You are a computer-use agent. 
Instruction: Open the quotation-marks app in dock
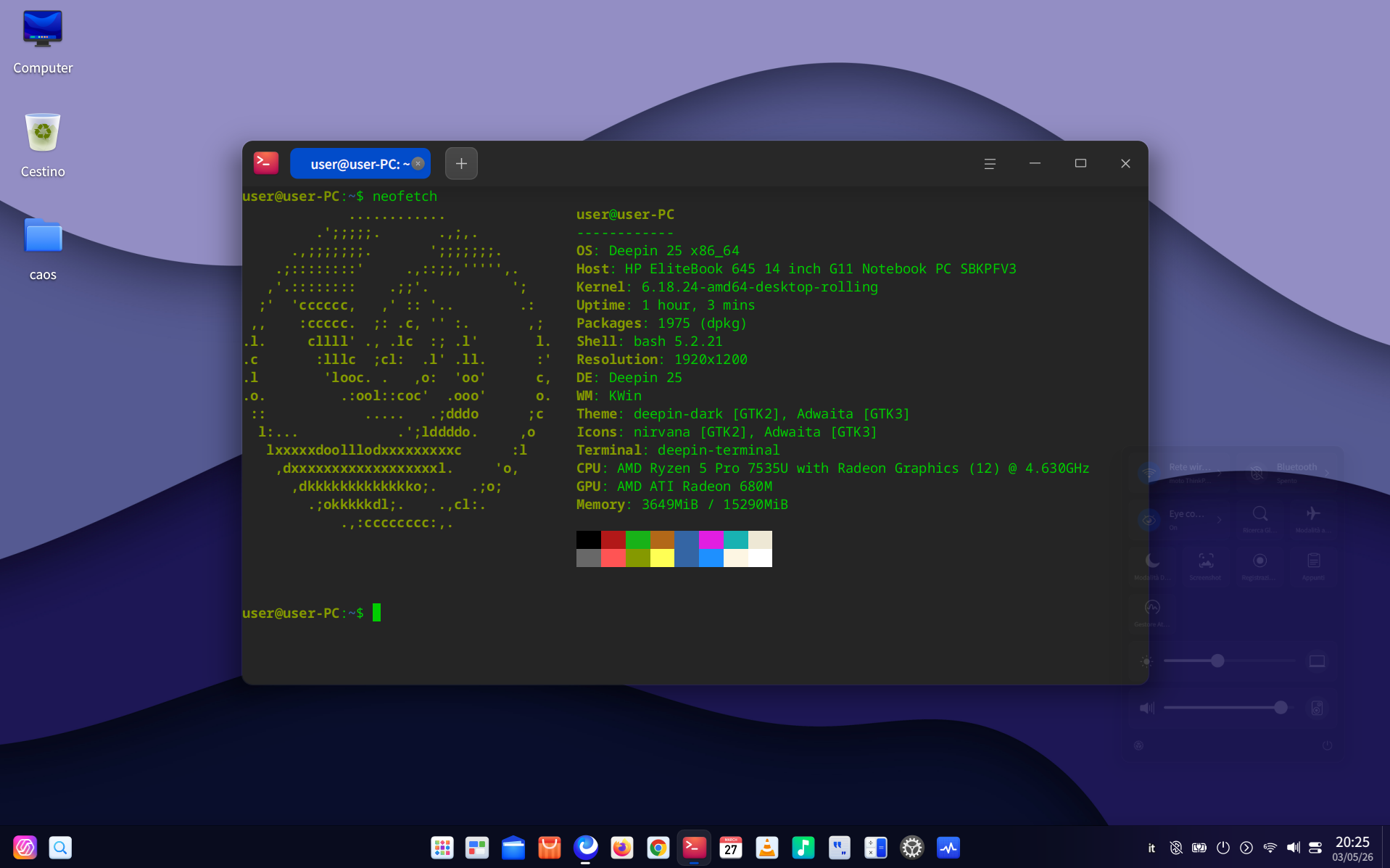[840, 847]
